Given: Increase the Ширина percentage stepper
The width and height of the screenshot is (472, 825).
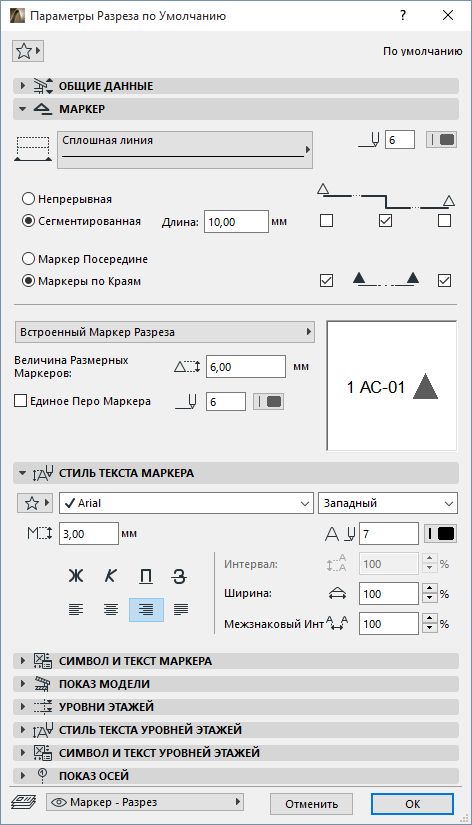Looking at the screenshot, I should tap(430, 589).
